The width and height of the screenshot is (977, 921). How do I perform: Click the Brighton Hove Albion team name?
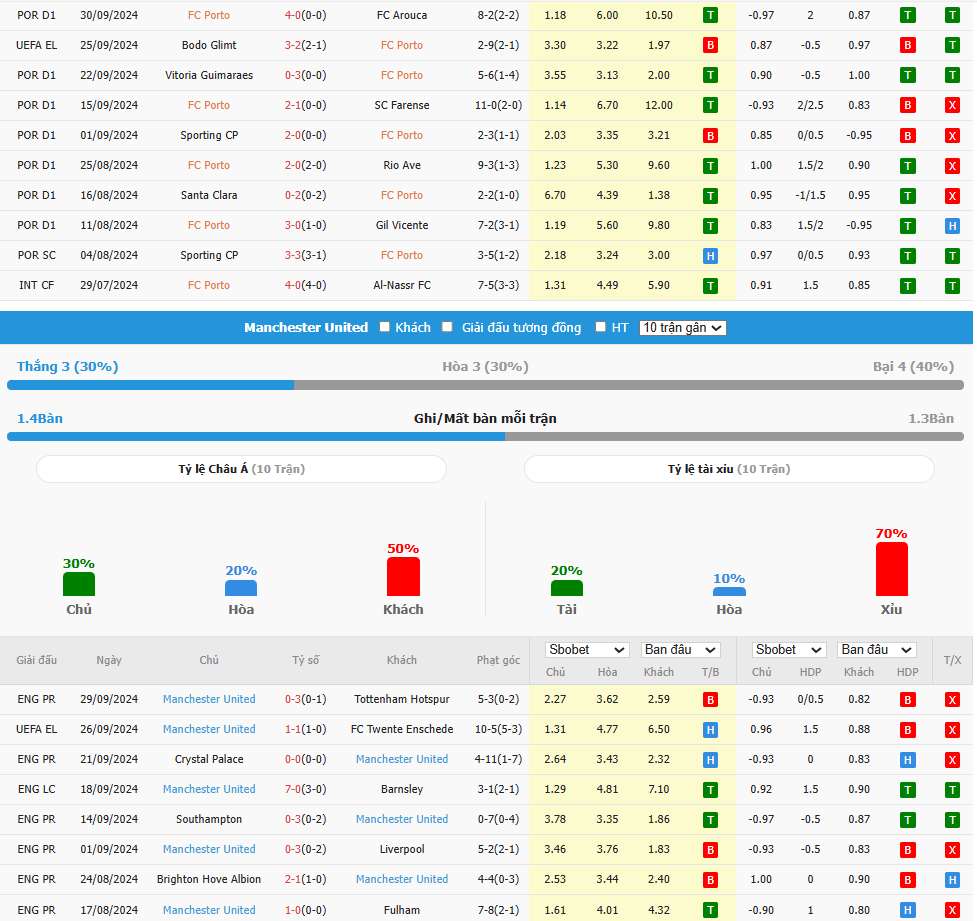(209, 879)
